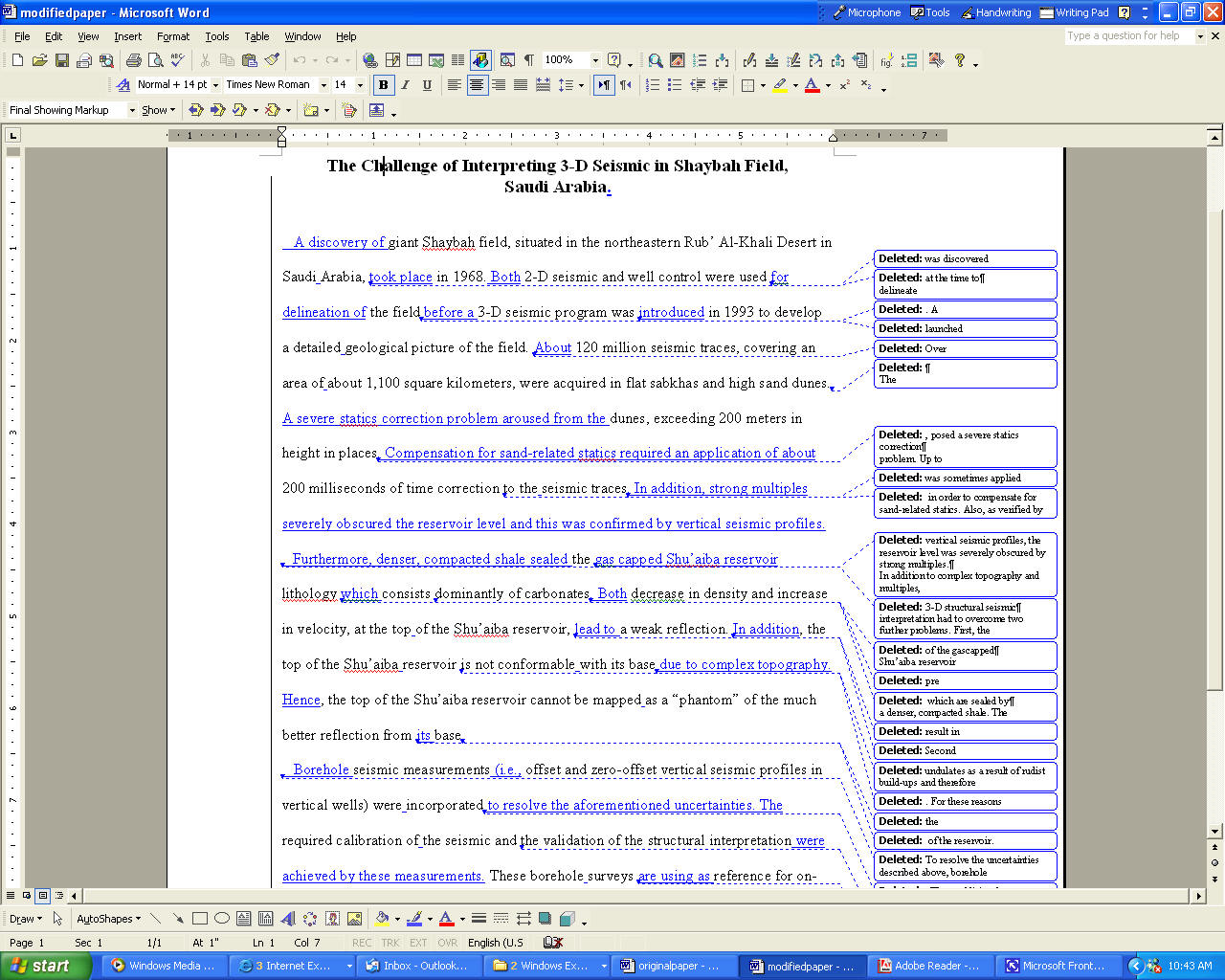Open Final Showing Markup display dropdown
The image size is (1225, 980).
pos(132,110)
